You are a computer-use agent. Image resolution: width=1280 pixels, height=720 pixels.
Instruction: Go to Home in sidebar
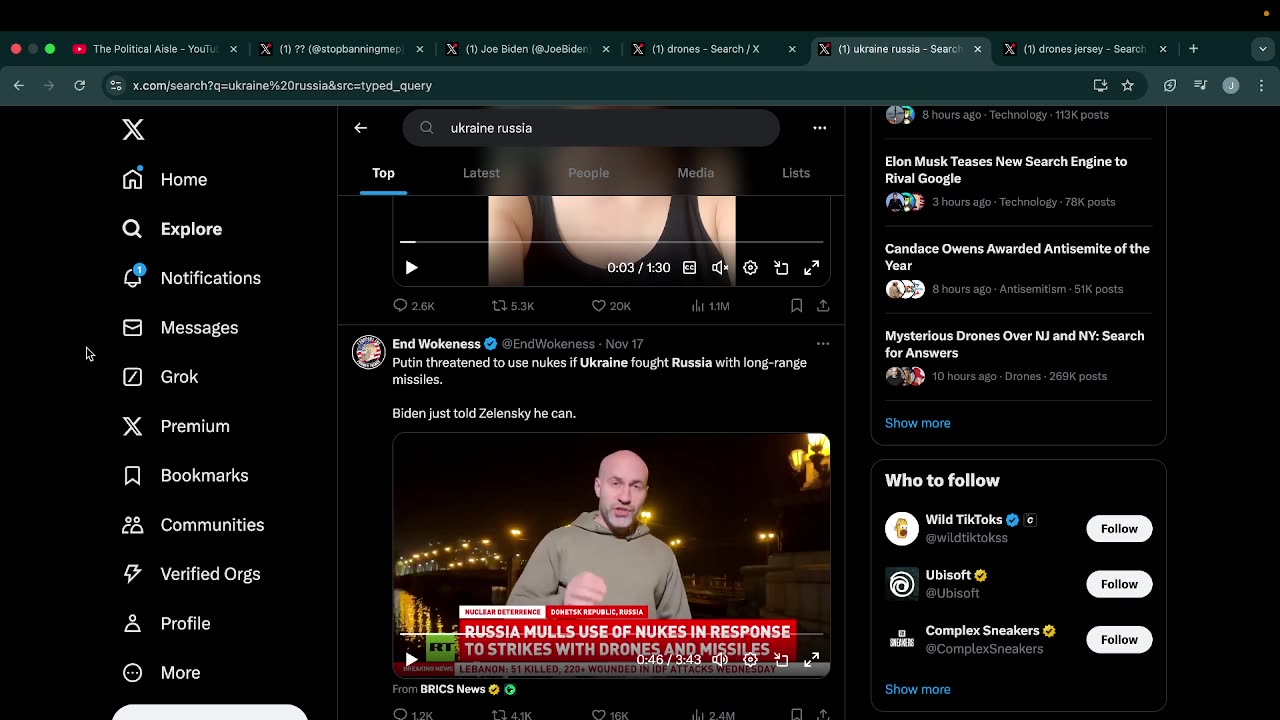coord(165,179)
